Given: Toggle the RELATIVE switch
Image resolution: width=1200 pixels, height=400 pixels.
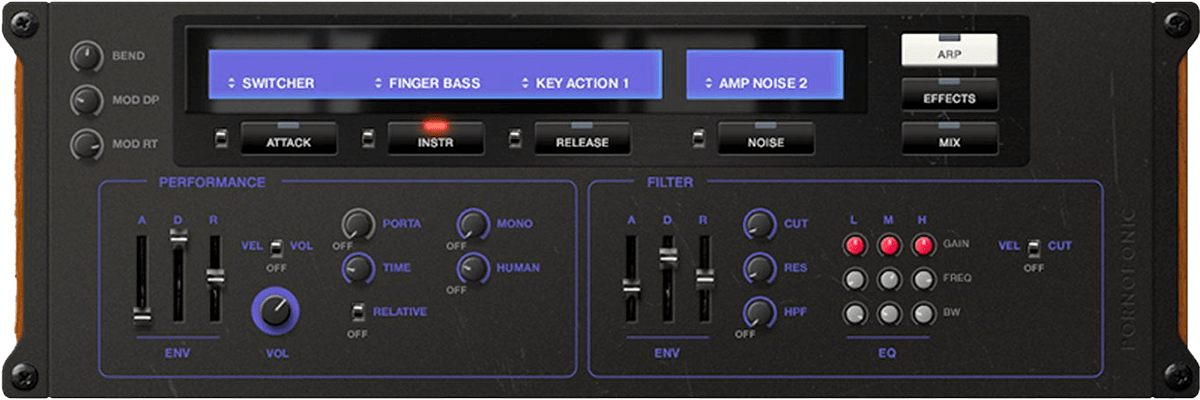Looking at the screenshot, I should (358, 313).
